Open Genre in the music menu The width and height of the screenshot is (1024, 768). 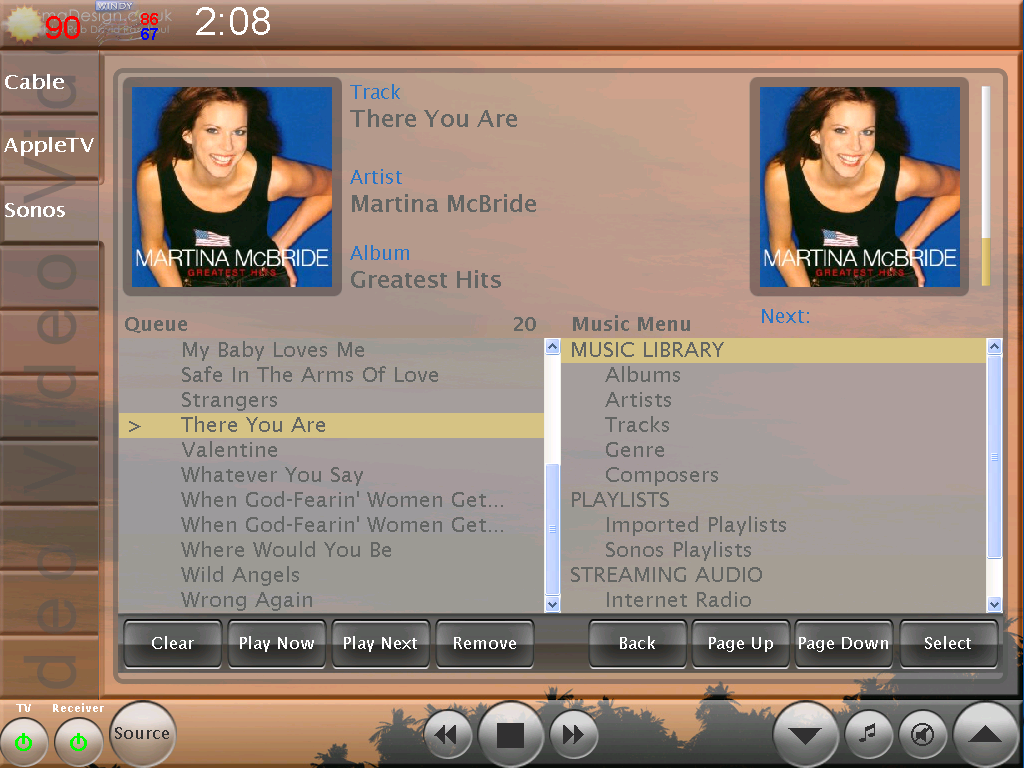click(773, 450)
